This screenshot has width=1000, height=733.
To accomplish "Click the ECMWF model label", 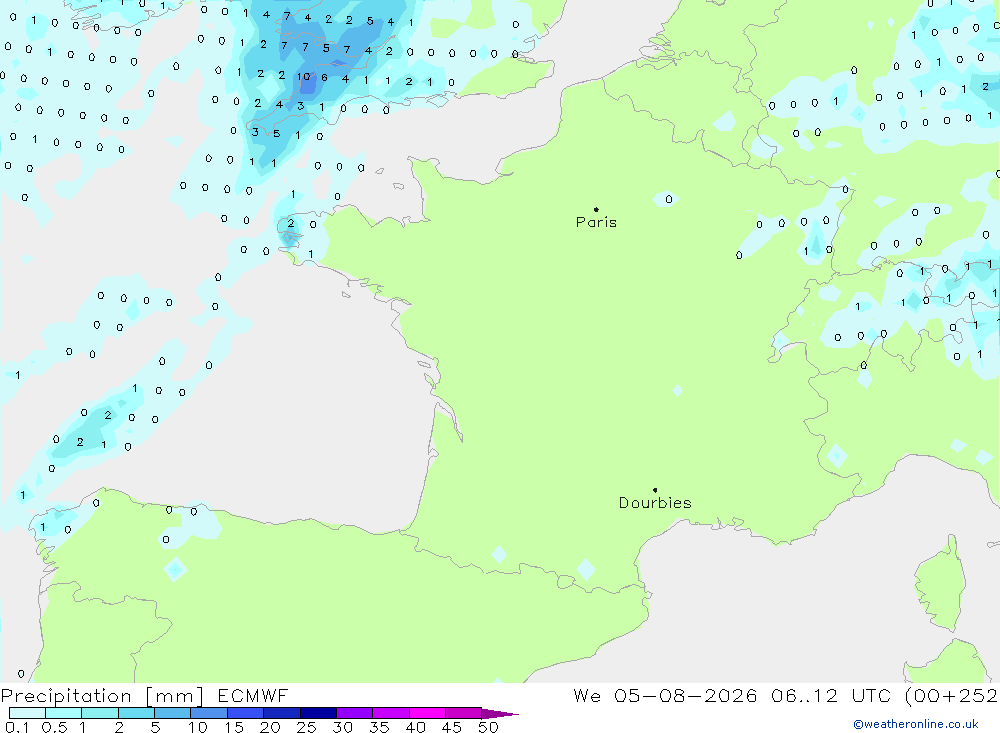I will pos(253,695).
